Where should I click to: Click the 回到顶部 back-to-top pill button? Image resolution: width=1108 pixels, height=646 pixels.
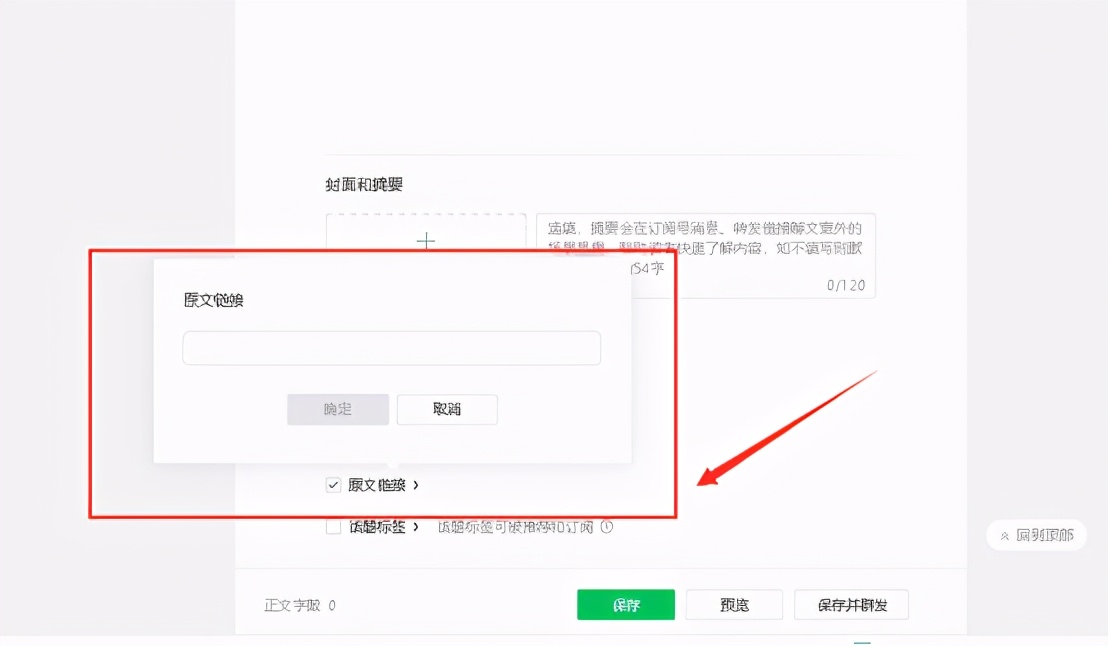[x=1036, y=535]
